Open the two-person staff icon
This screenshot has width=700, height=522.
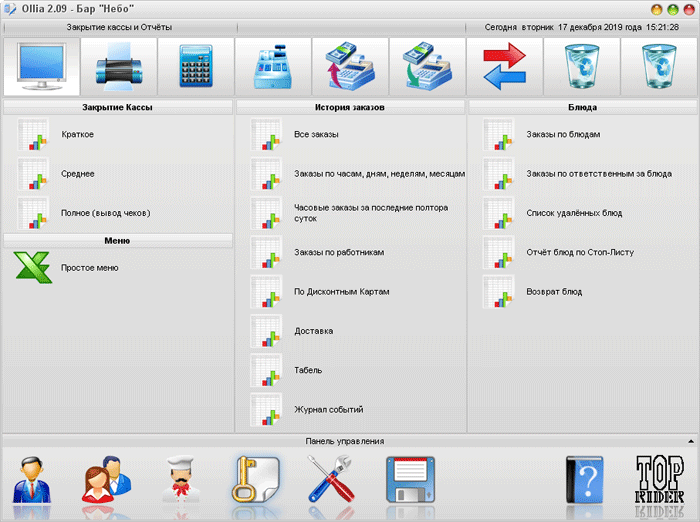pos(106,480)
